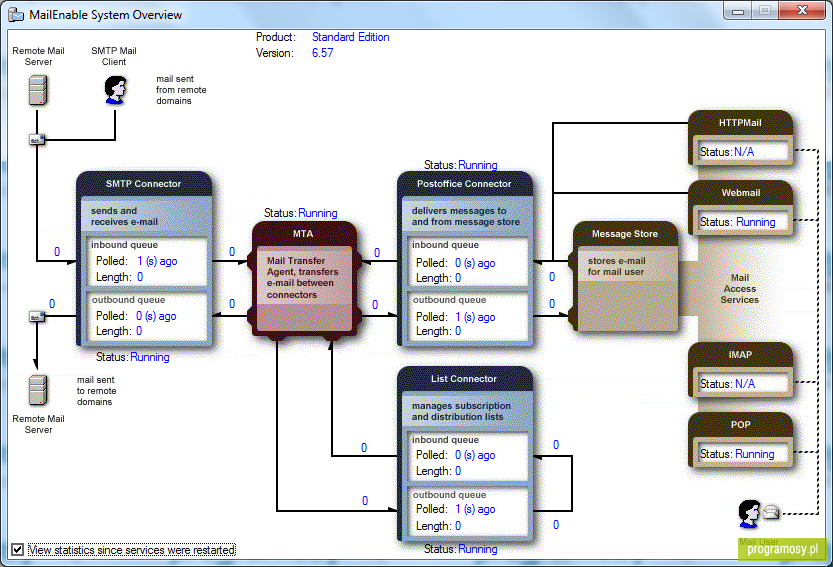
Task: Click the POP service header
Action: pyautogui.click(x=740, y=425)
